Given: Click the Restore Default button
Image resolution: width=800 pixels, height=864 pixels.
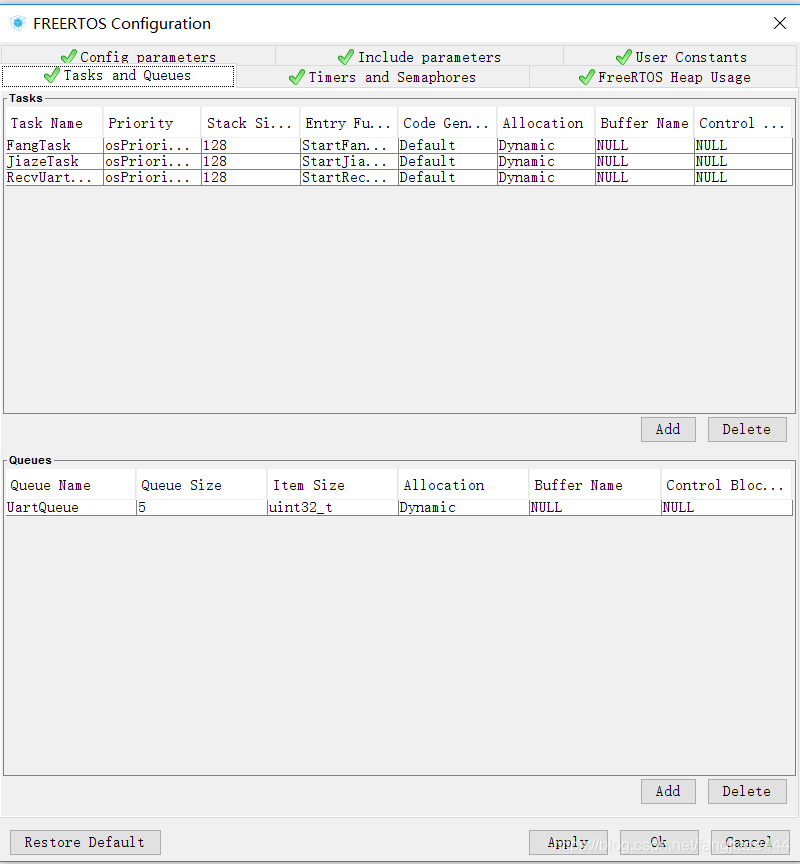Looking at the screenshot, I should pyautogui.click(x=85, y=842).
